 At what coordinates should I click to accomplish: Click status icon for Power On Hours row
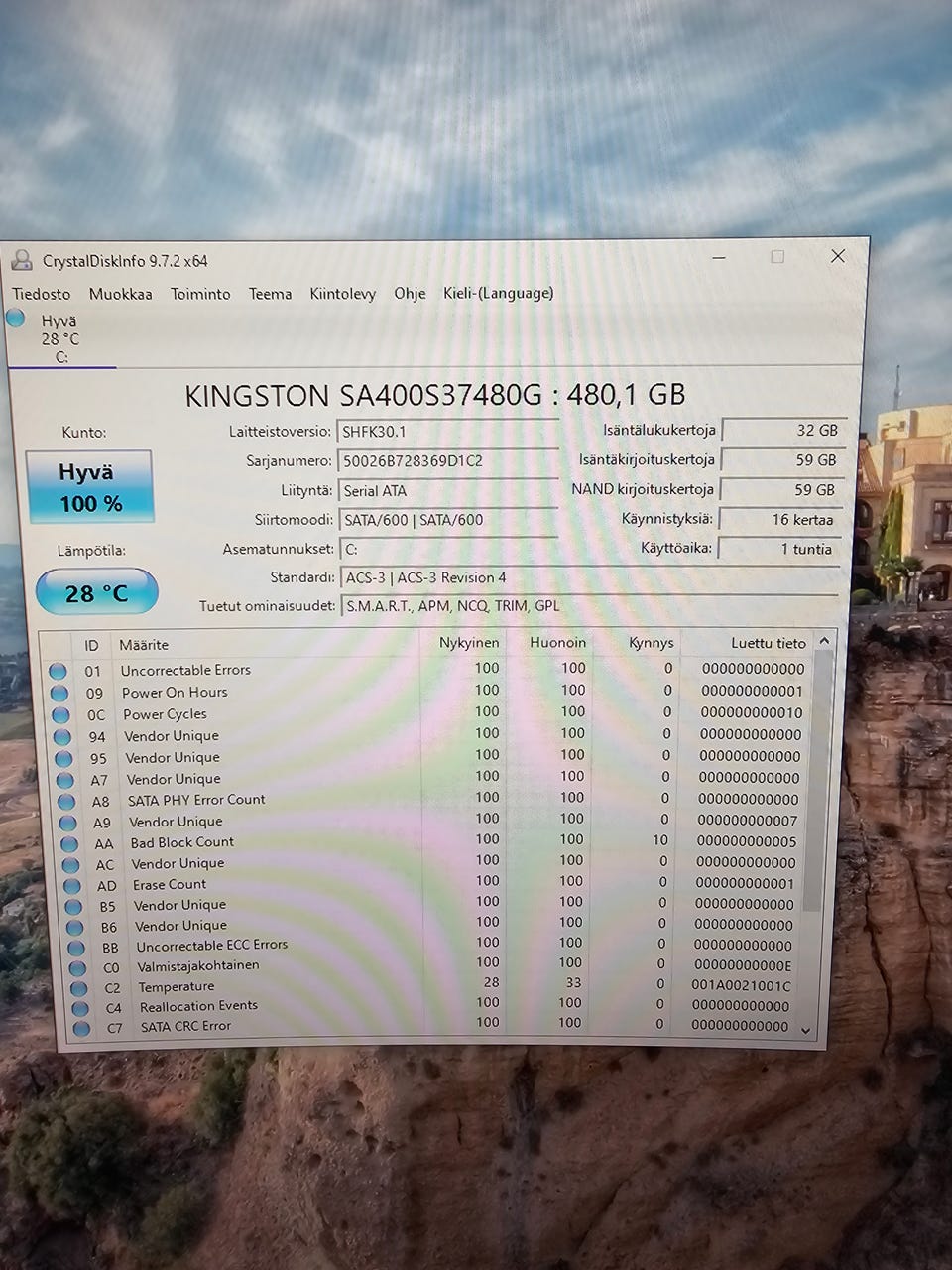59,694
